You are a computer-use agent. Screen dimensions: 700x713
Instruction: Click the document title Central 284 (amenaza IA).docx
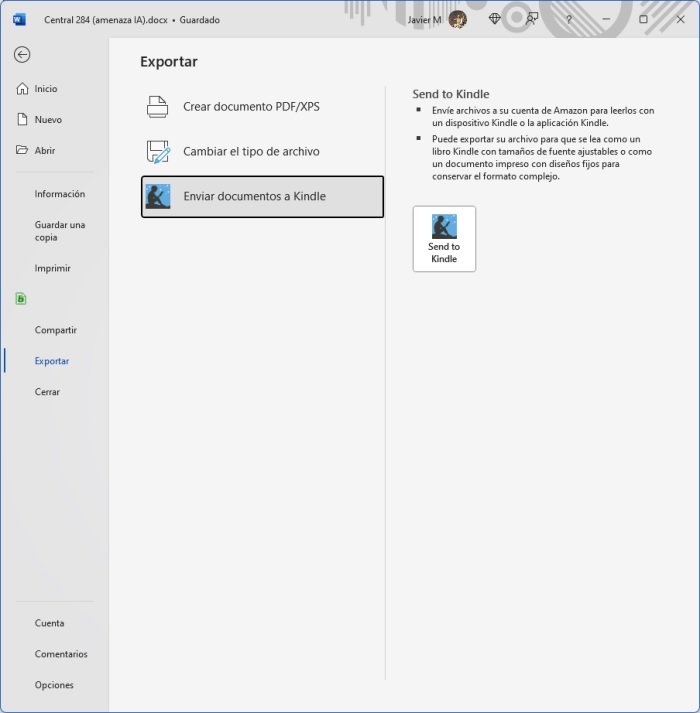106,20
